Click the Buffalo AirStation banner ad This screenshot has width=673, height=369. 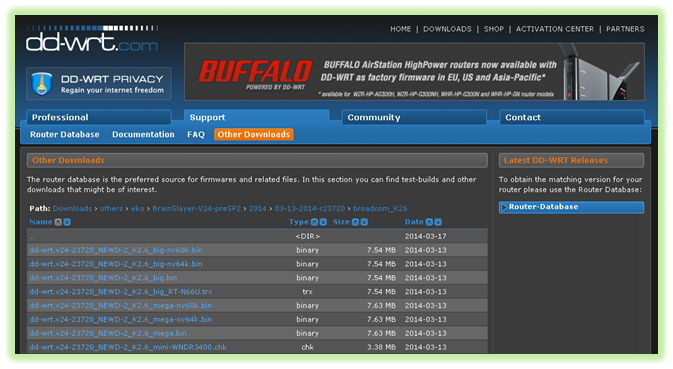[x=414, y=72]
